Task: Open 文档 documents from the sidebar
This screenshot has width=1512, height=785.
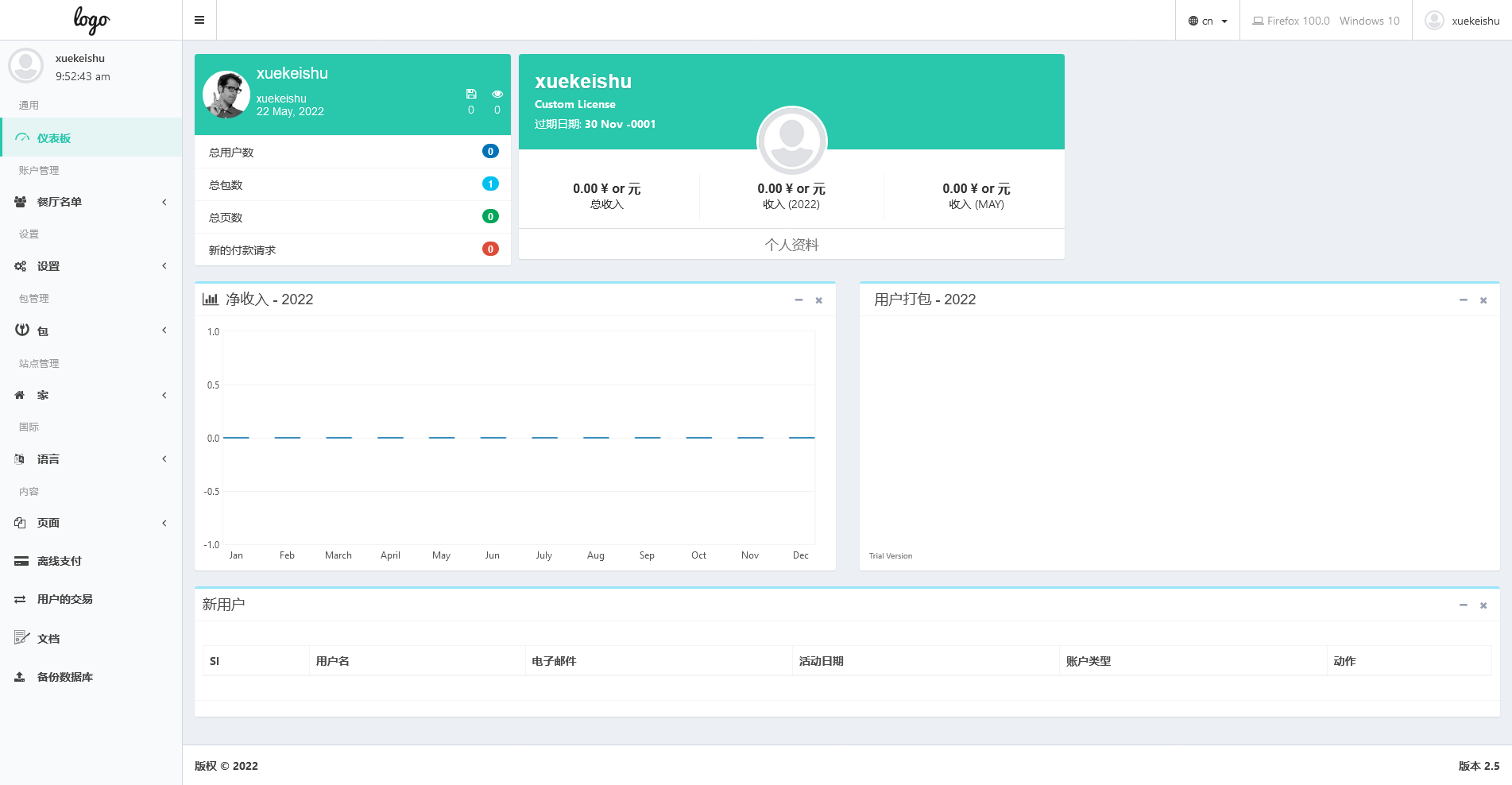Action: coord(48,639)
